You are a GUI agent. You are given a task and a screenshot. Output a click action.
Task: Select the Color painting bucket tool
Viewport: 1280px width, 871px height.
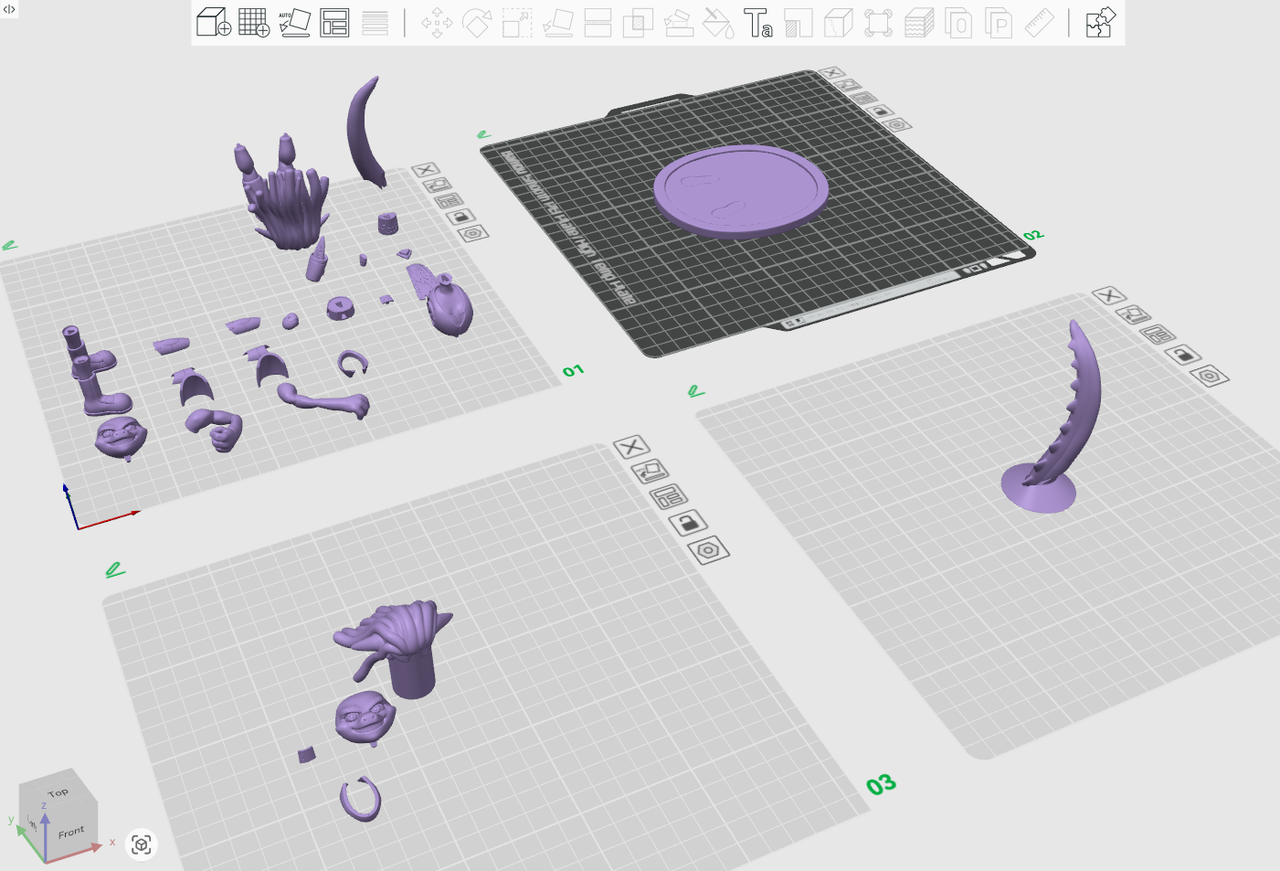[718, 22]
